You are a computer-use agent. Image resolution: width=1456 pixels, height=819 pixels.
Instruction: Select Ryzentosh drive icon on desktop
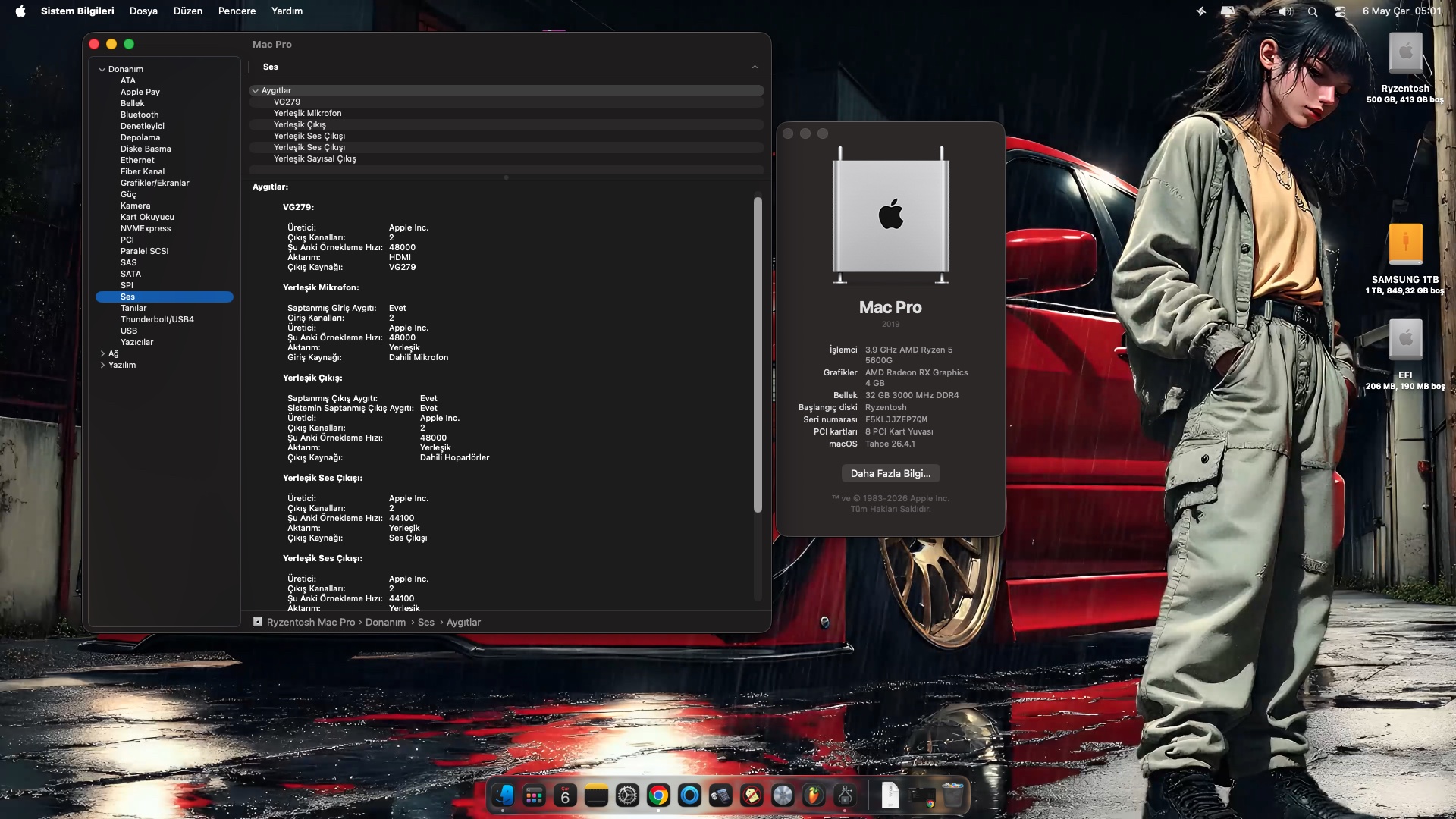coord(1405,53)
